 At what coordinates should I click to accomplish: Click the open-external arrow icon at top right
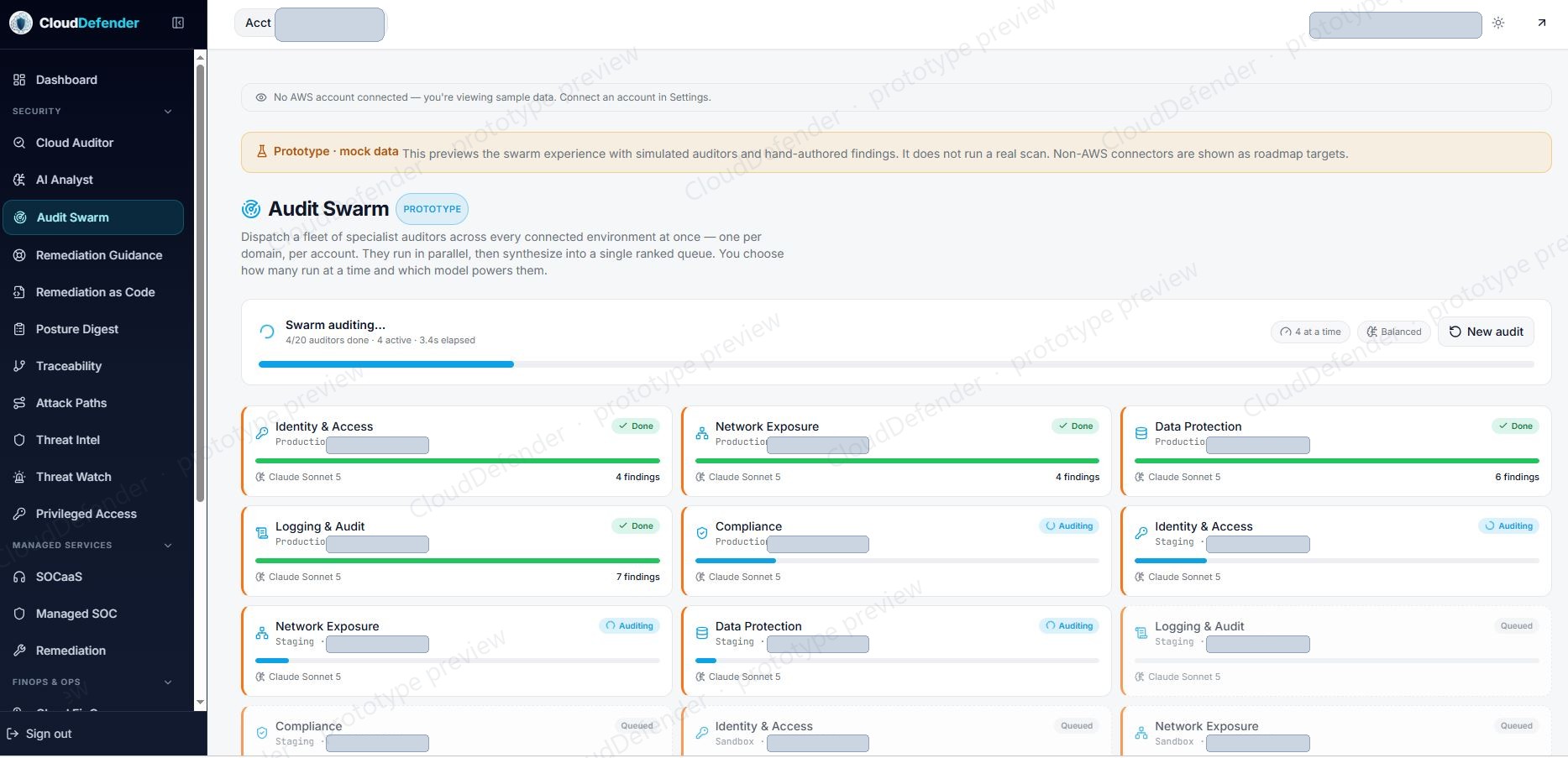(1541, 23)
